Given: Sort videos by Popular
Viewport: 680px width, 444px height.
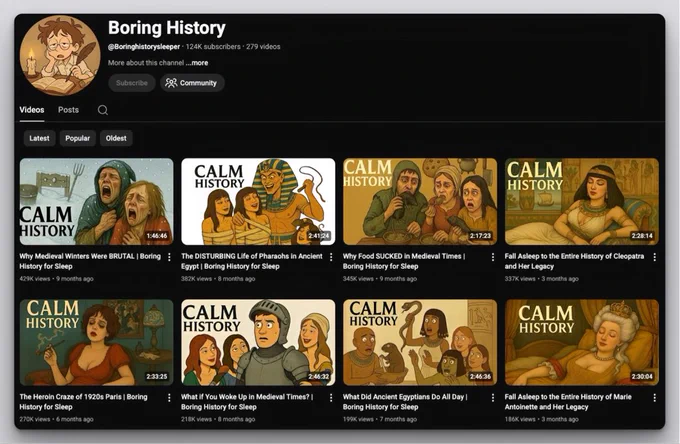Looking at the screenshot, I should click(x=78, y=138).
